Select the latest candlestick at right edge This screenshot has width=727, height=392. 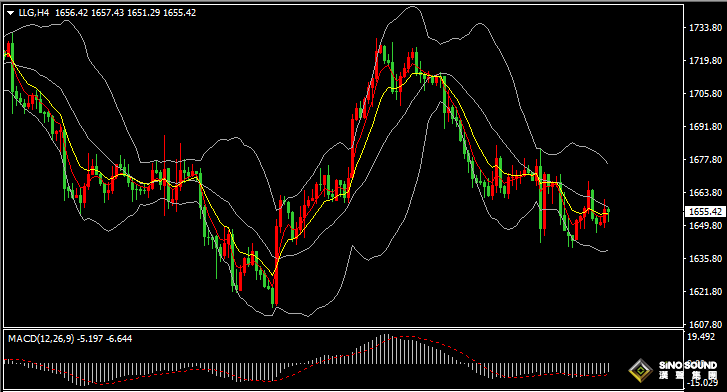click(x=608, y=214)
